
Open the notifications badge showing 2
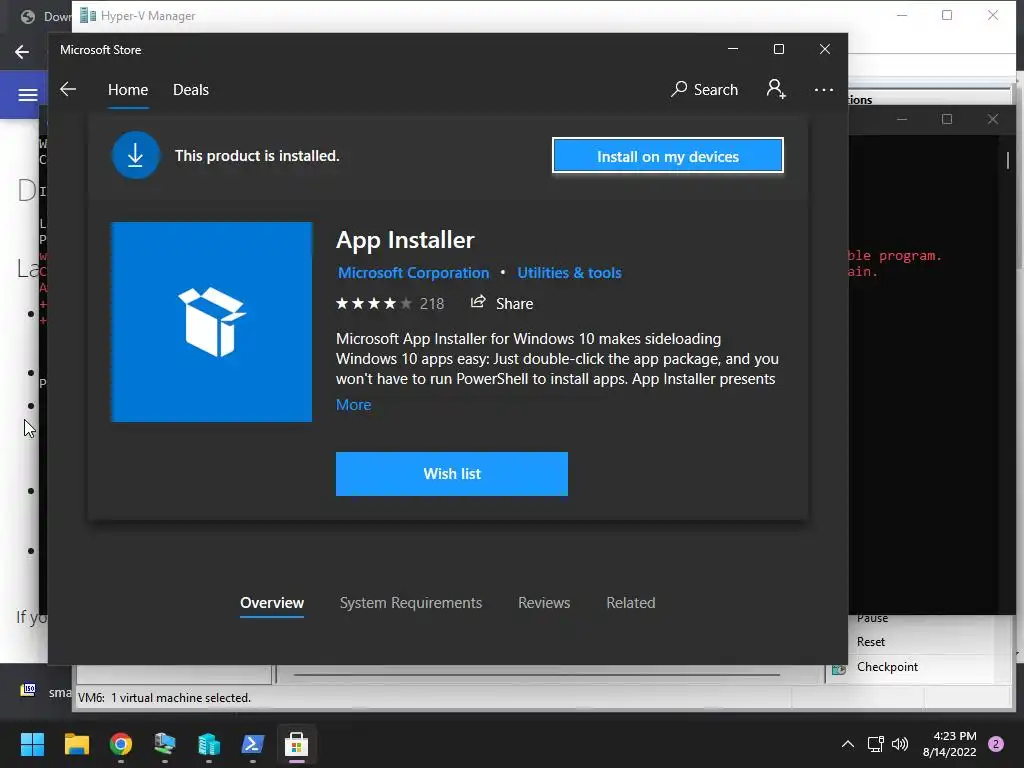click(996, 744)
